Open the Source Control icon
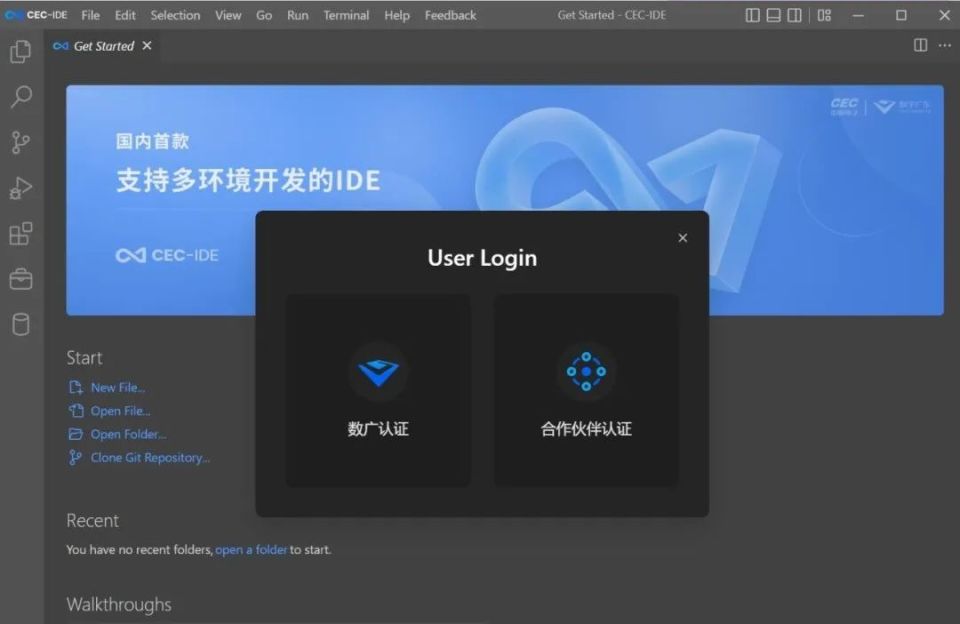 21,142
